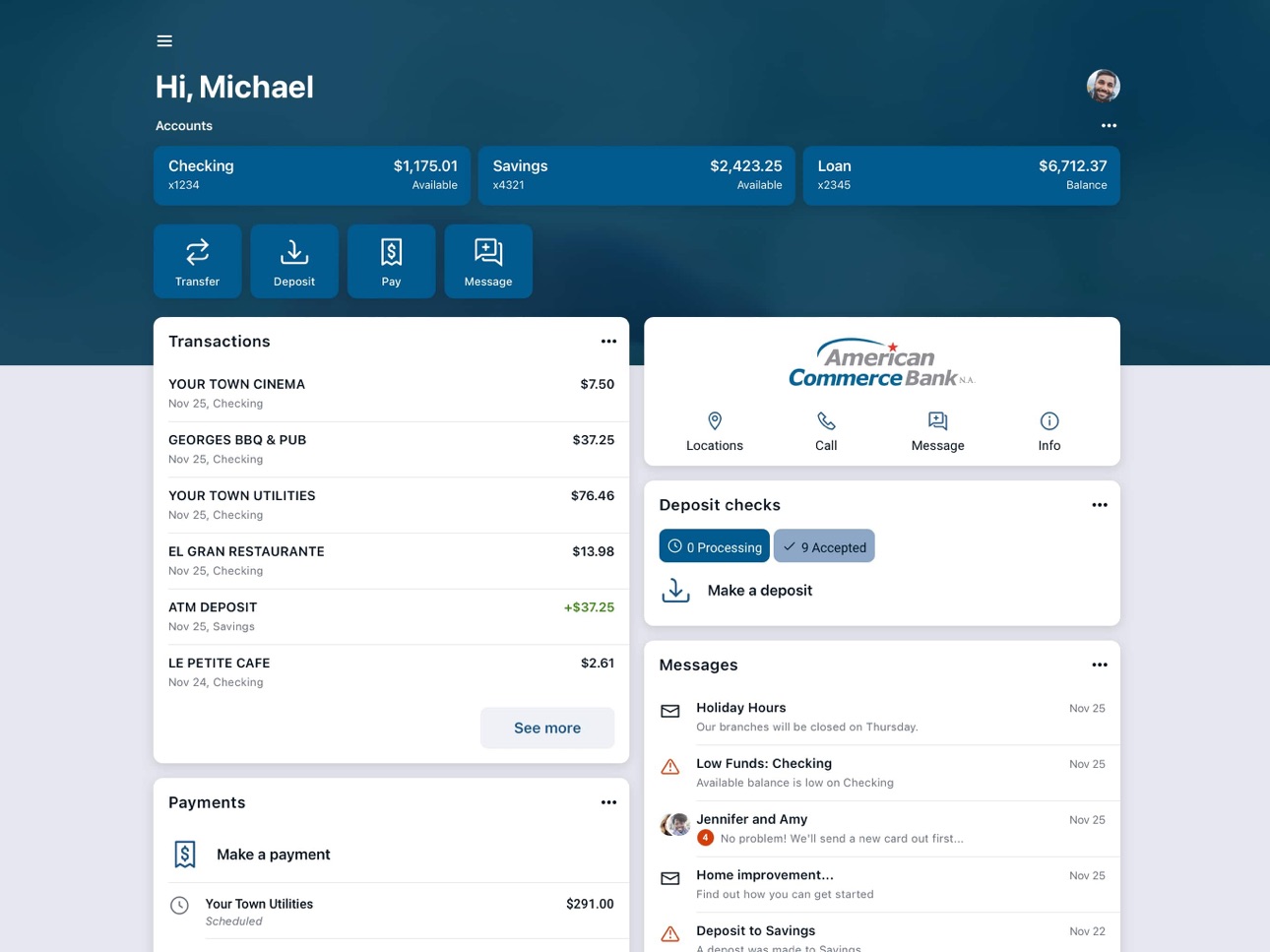This screenshot has width=1270, height=952.
Task: Open Transactions panel ellipsis menu
Action: pos(608,342)
